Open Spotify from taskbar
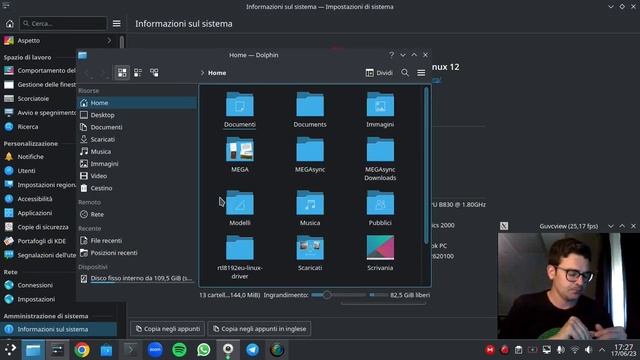The image size is (640, 360). click(180, 350)
